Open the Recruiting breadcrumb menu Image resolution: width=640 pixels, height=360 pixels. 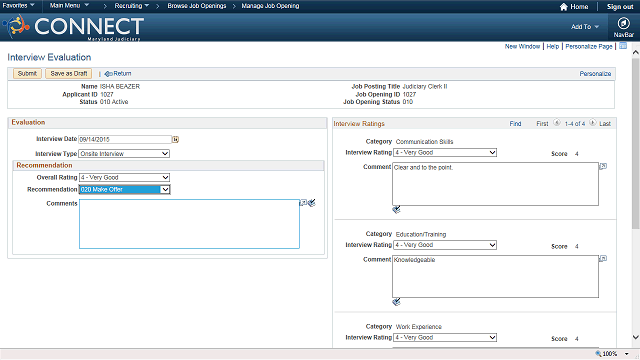tap(131, 6)
